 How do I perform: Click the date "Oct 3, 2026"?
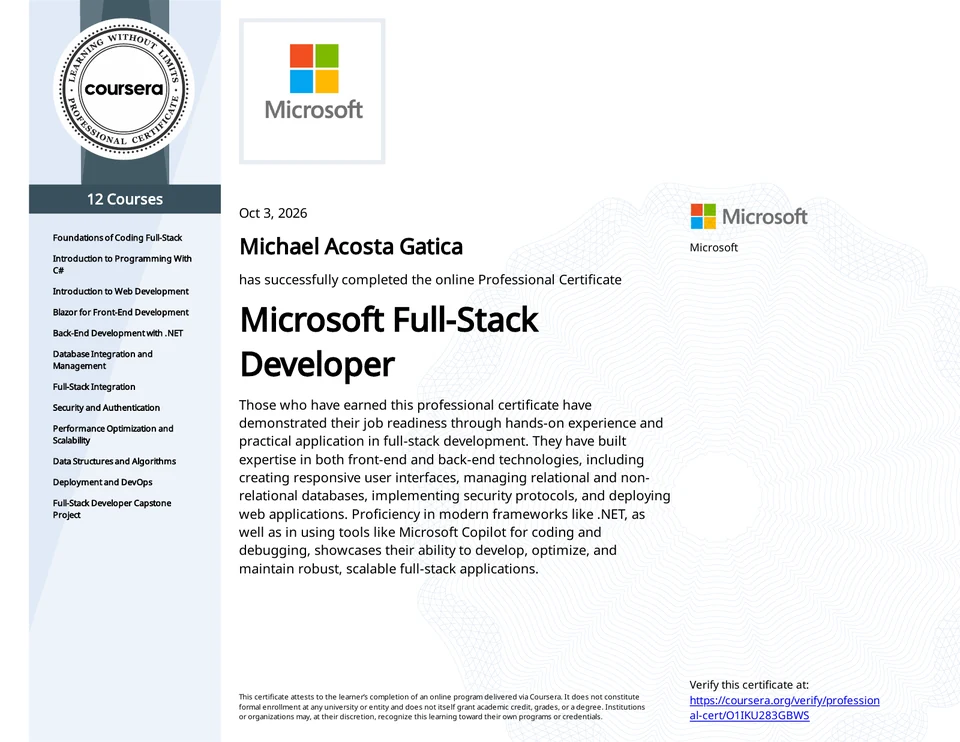(x=273, y=213)
